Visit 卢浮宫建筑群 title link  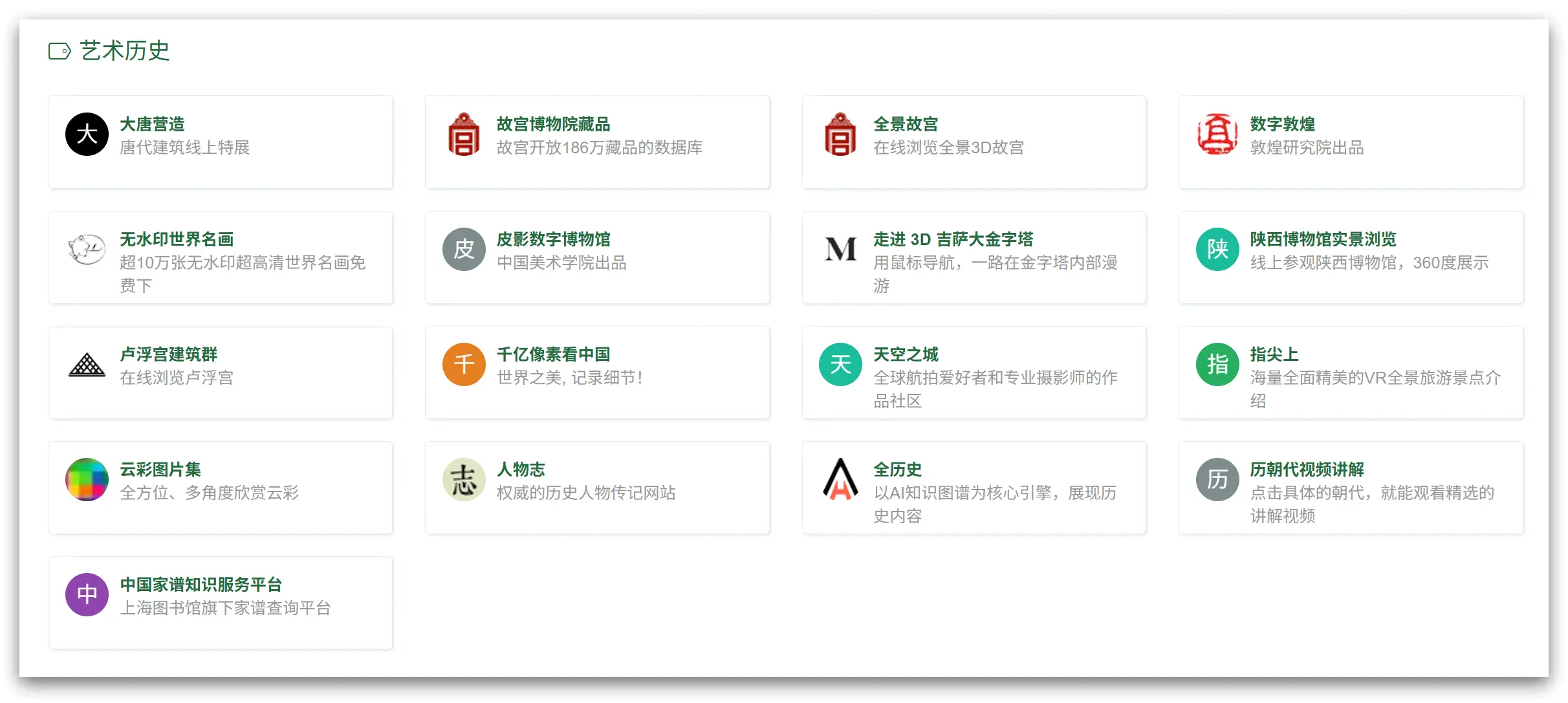pos(169,354)
